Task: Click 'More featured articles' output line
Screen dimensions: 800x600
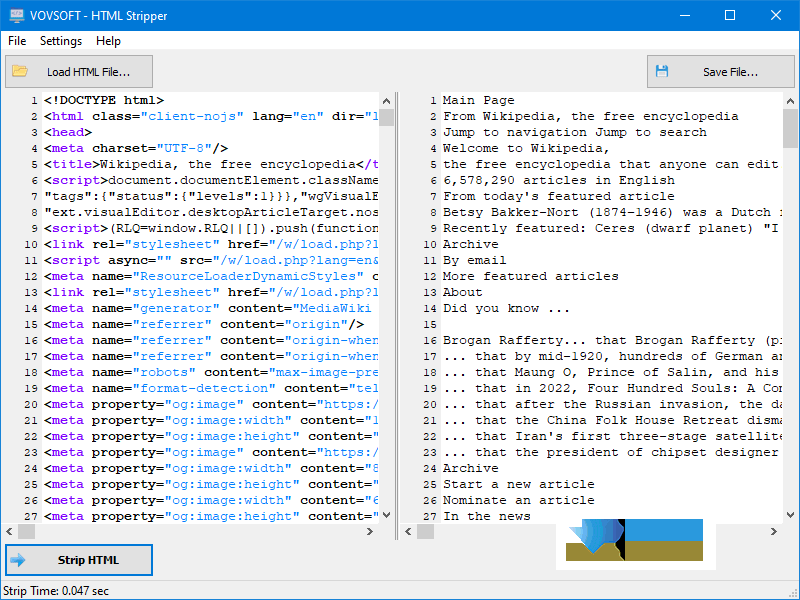Action: [x=531, y=277]
